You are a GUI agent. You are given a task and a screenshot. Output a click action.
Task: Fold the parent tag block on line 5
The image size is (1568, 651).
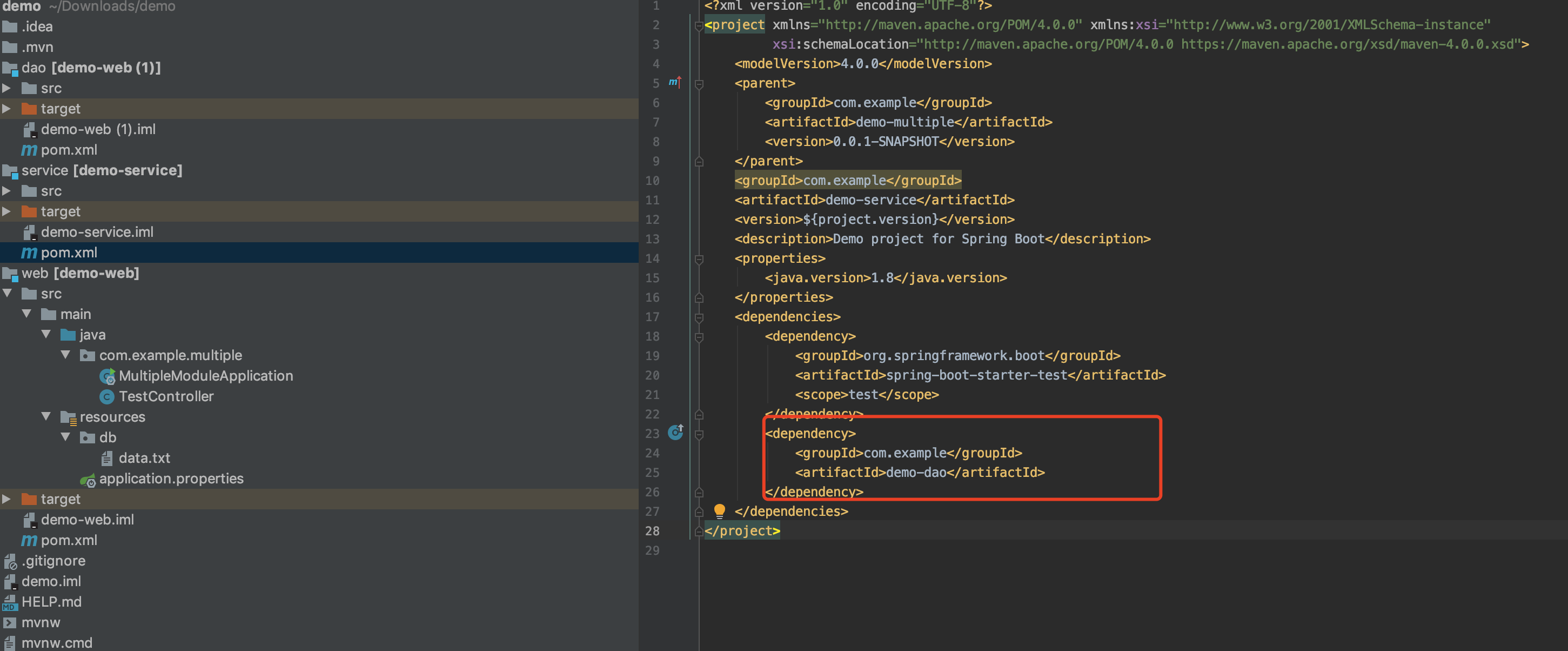pos(699,84)
